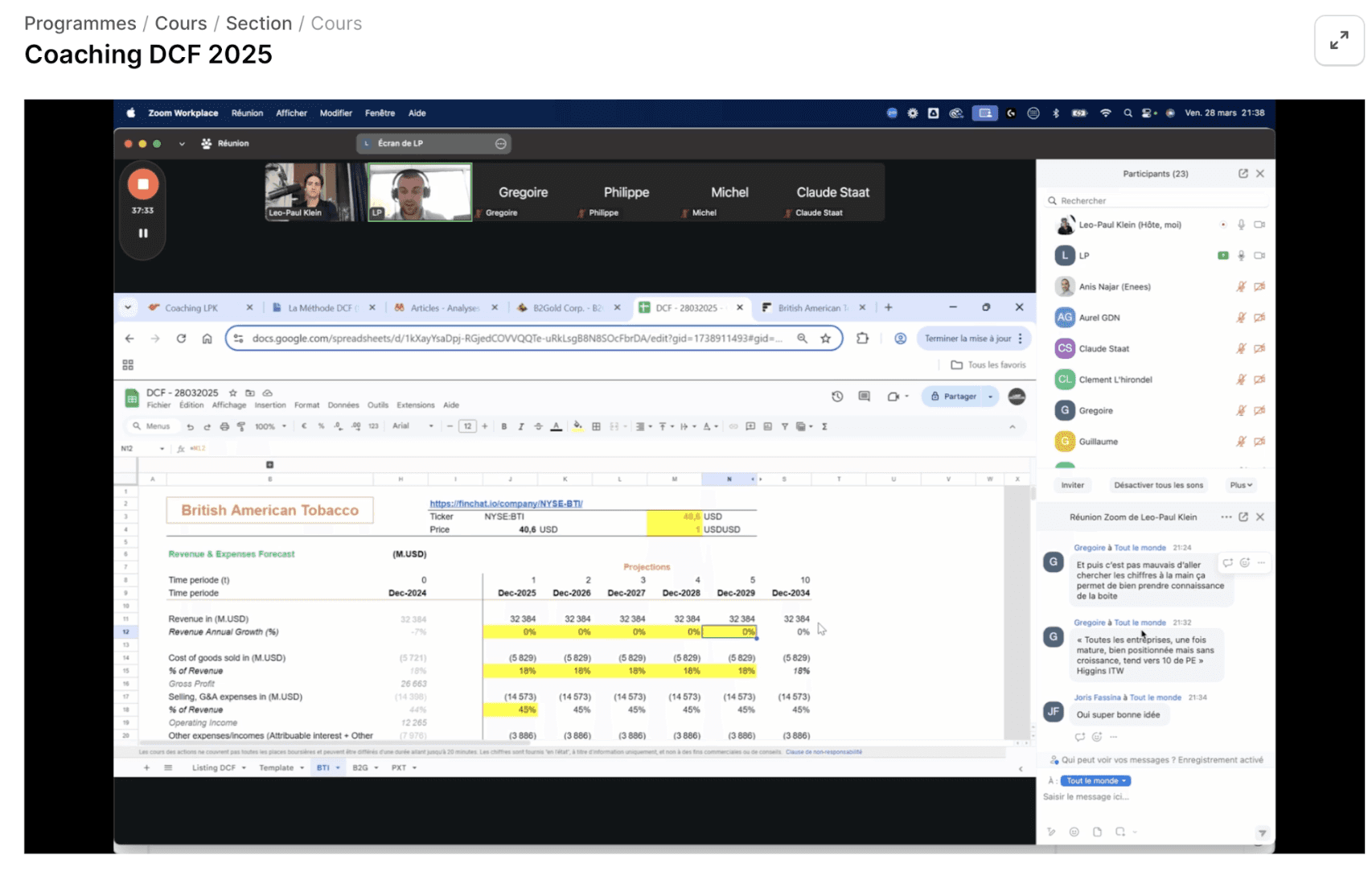Open the Données menu in Sheets
Image resolution: width=1372 pixels, height=872 pixels.
(343, 405)
